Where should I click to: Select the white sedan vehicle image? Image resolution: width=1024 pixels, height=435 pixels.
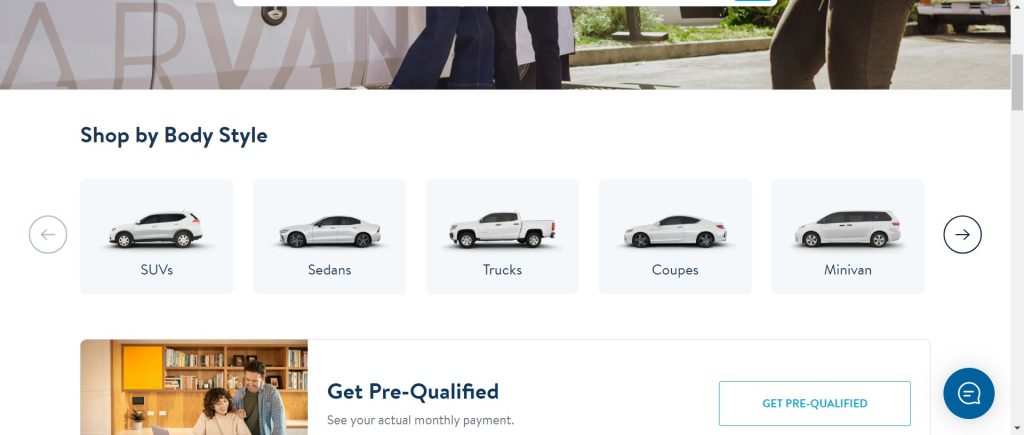tap(330, 231)
